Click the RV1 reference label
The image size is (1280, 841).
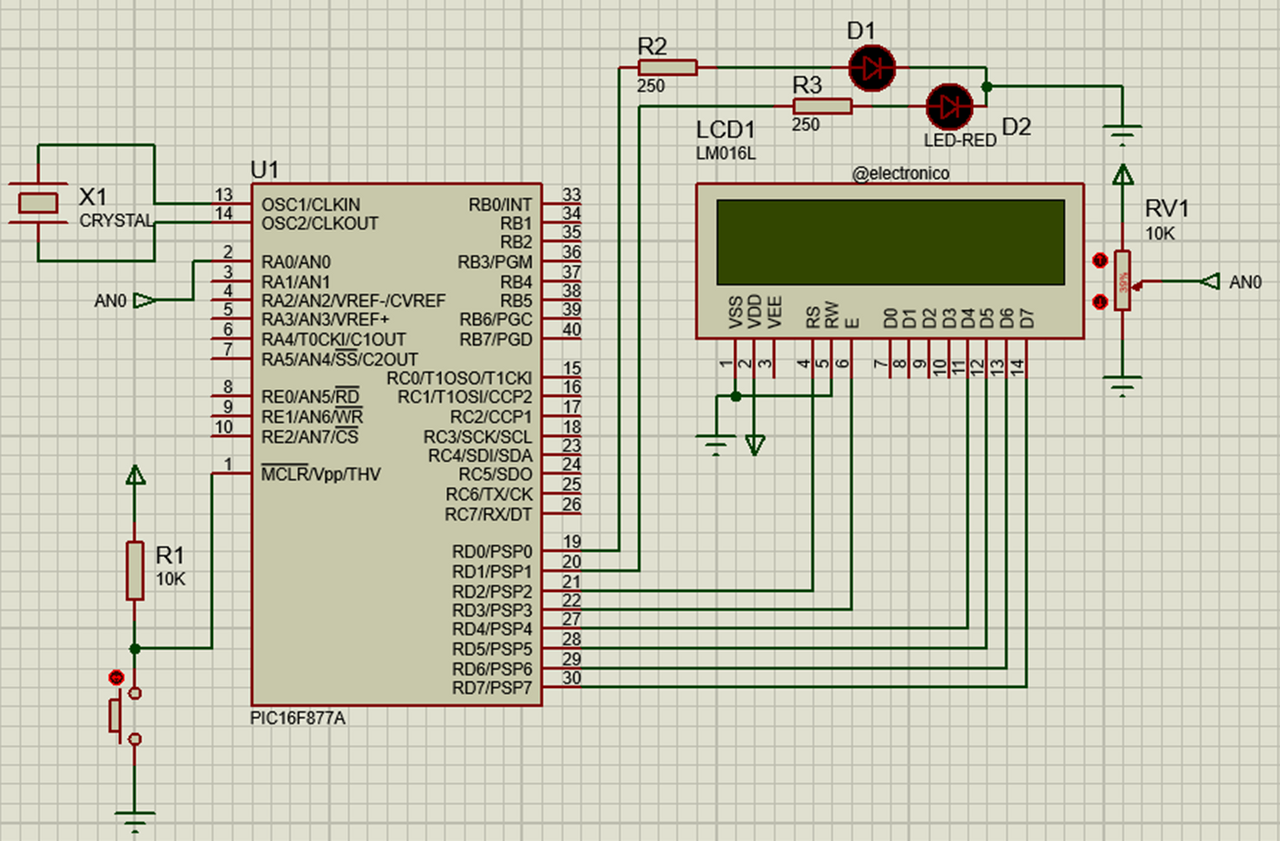1167,208
